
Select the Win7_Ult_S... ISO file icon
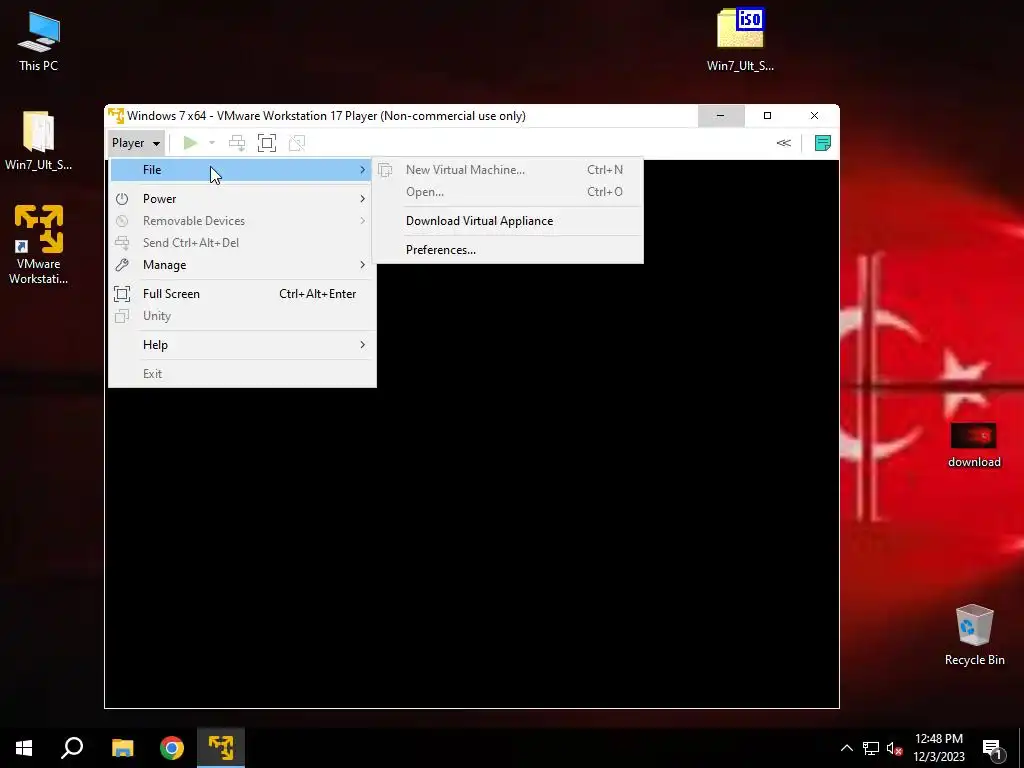pos(740,39)
